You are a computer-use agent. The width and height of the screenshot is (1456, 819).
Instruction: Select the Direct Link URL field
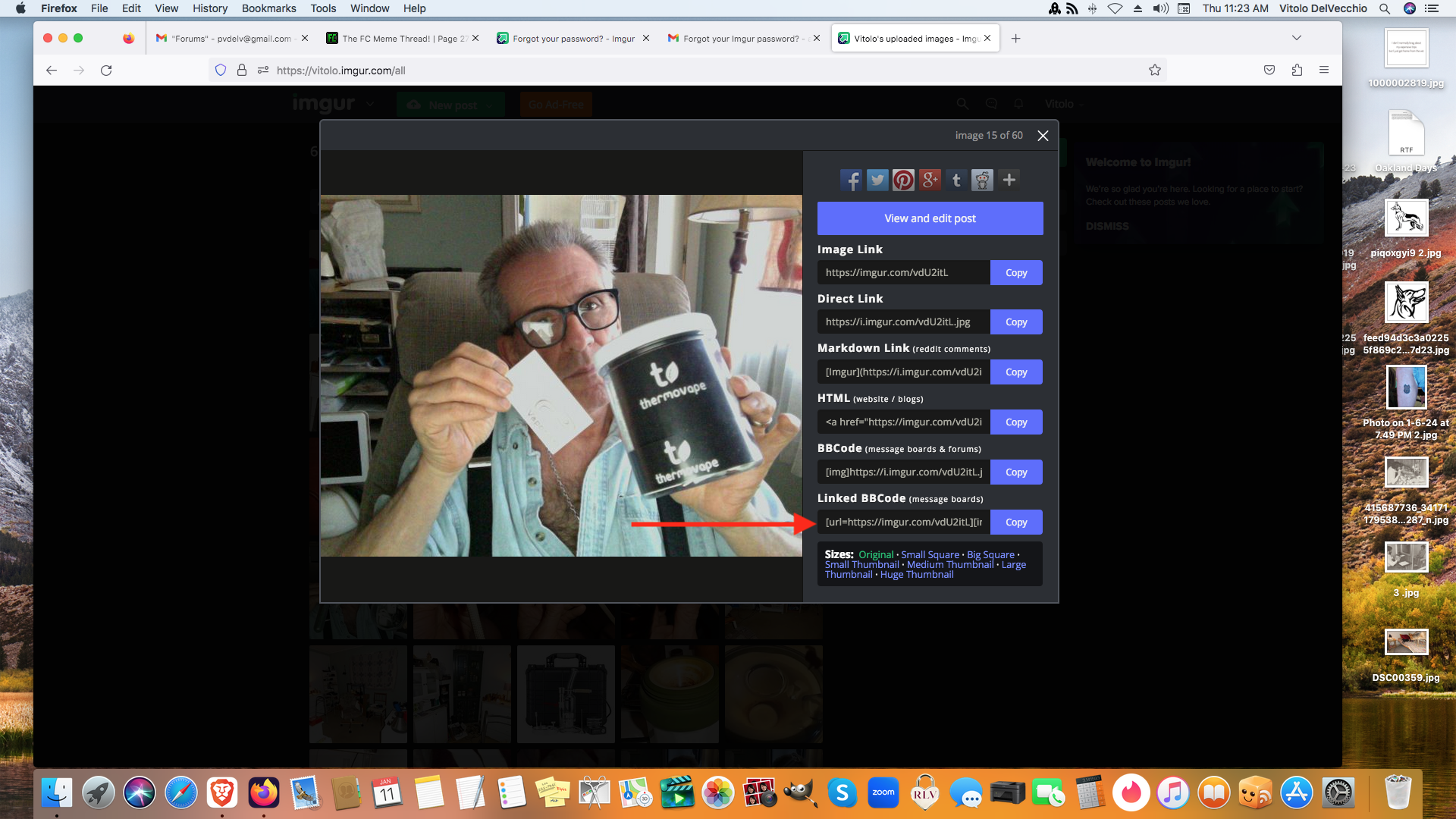(x=904, y=322)
